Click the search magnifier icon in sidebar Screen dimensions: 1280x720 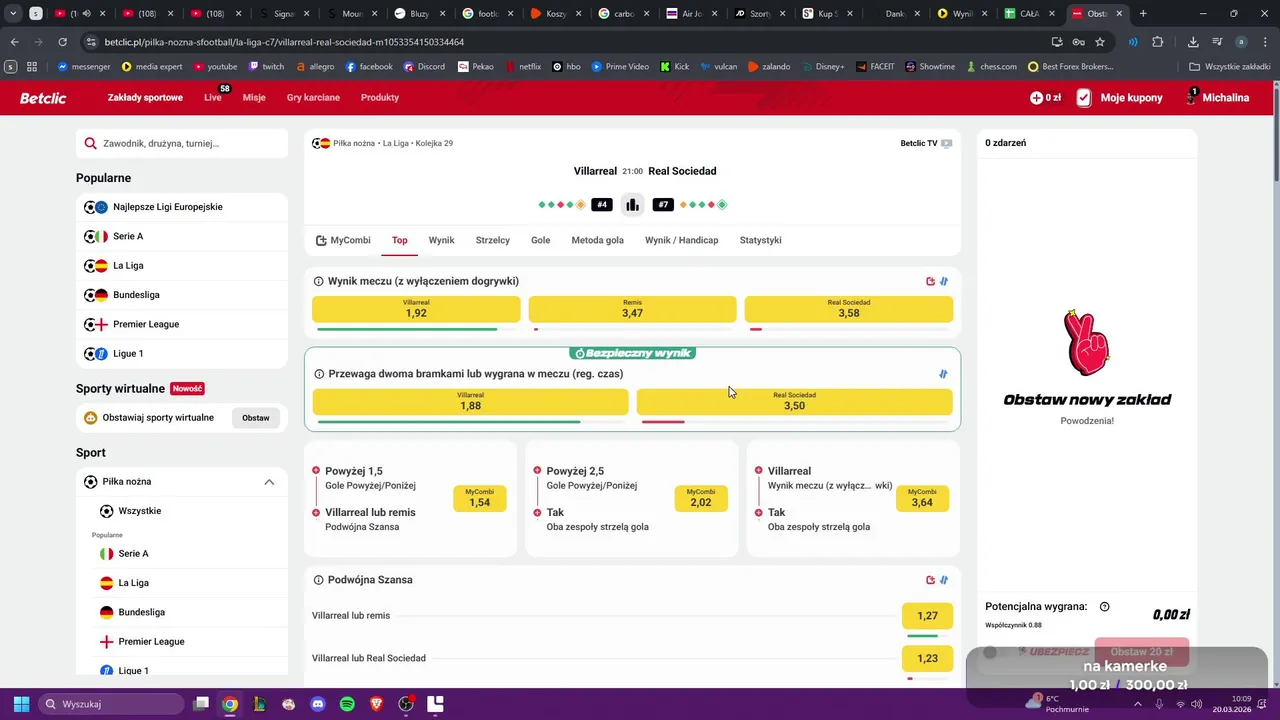(91, 144)
